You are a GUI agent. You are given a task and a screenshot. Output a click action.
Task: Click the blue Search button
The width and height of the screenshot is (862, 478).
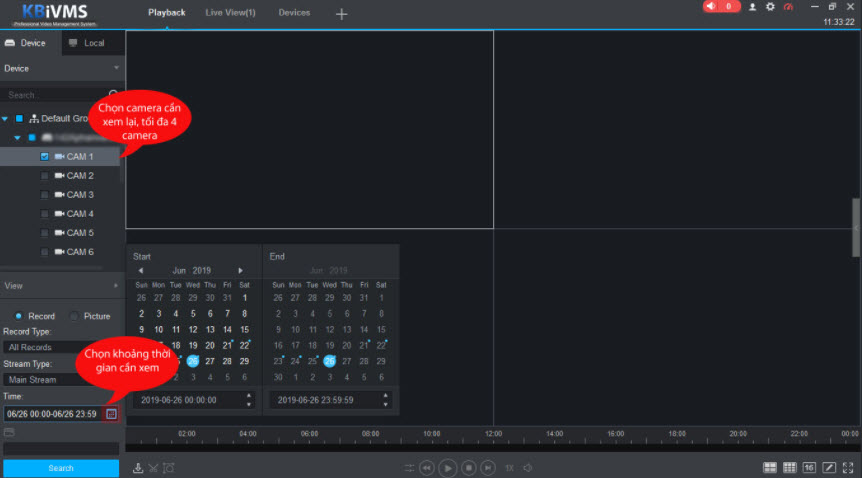[60, 468]
